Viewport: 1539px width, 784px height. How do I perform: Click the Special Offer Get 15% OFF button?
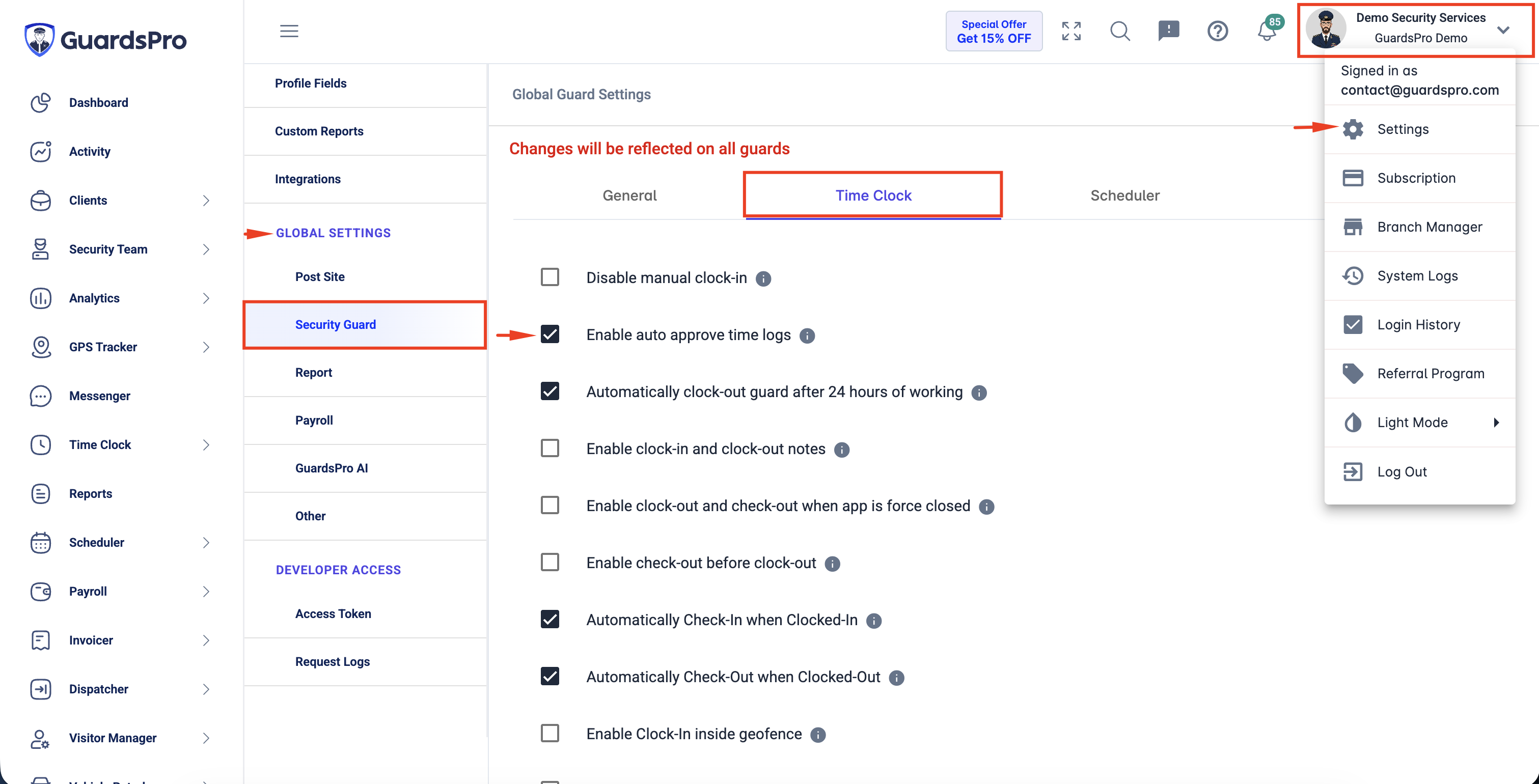coord(994,31)
